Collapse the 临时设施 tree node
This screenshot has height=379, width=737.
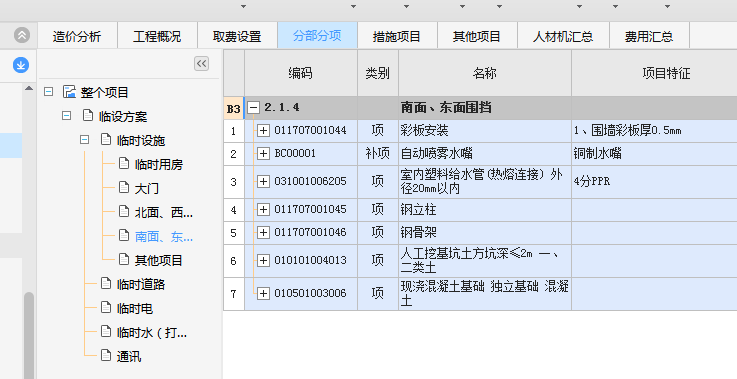84,140
